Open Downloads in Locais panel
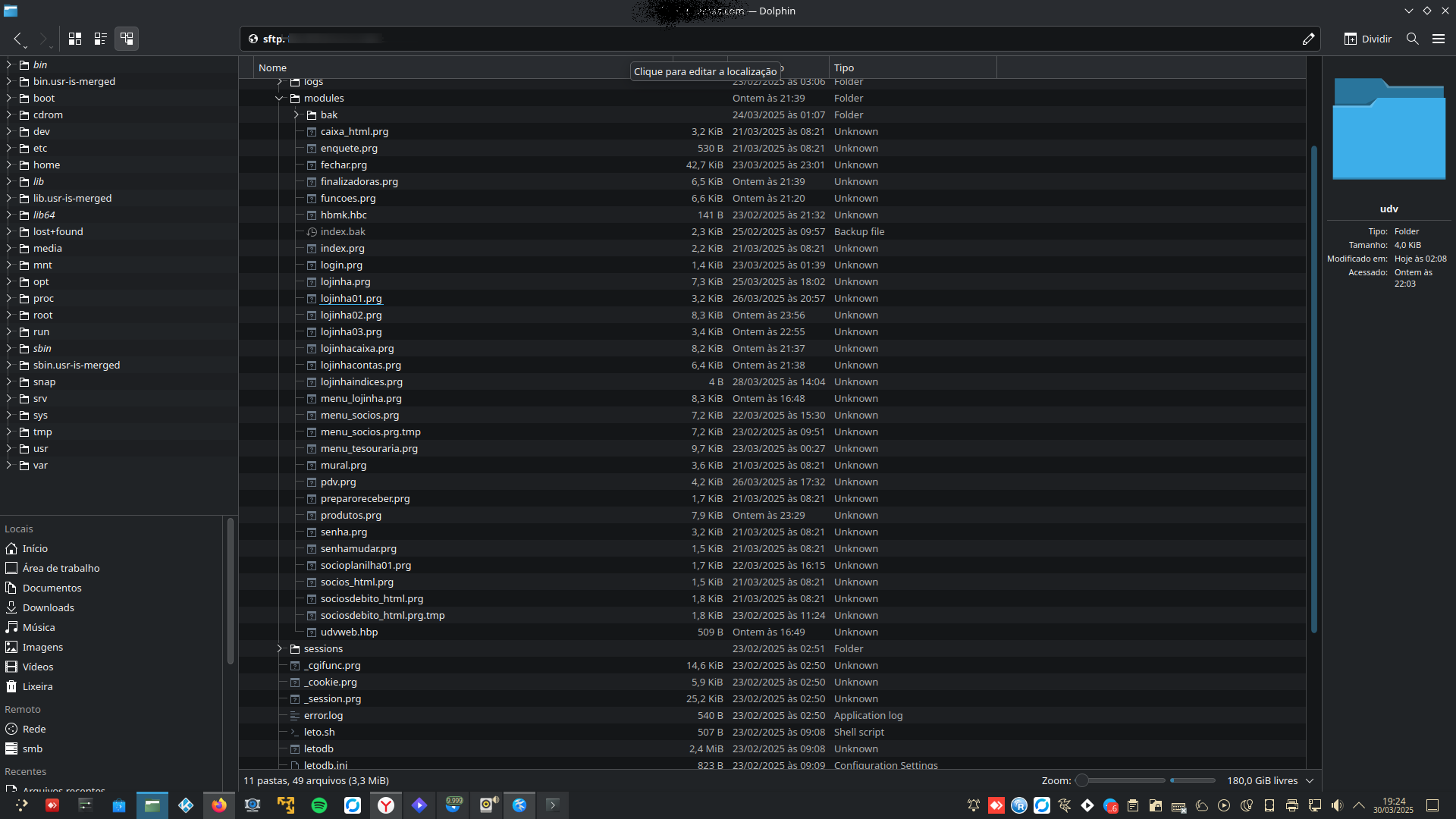Image resolution: width=1456 pixels, height=819 pixels. tap(48, 607)
